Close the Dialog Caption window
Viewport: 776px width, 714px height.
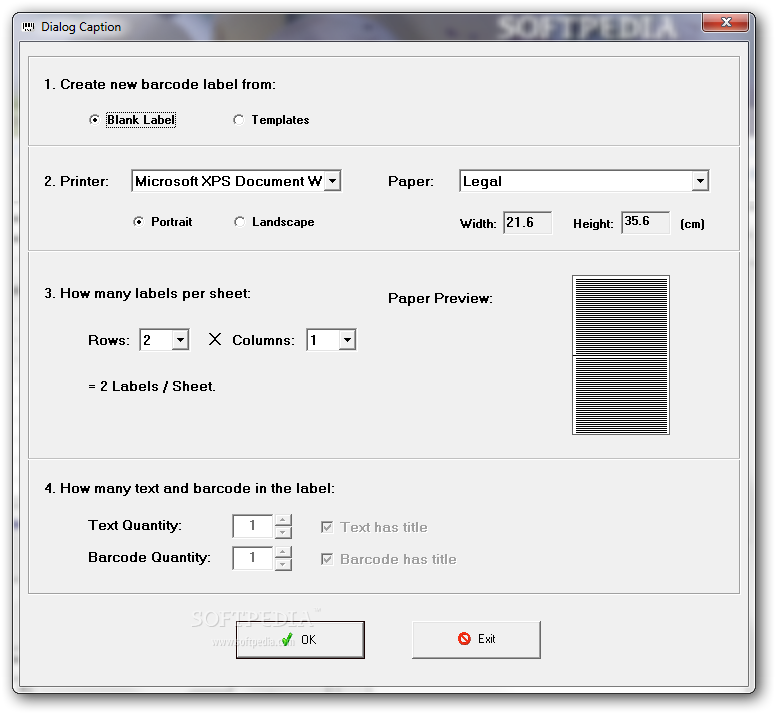tap(726, 22)
